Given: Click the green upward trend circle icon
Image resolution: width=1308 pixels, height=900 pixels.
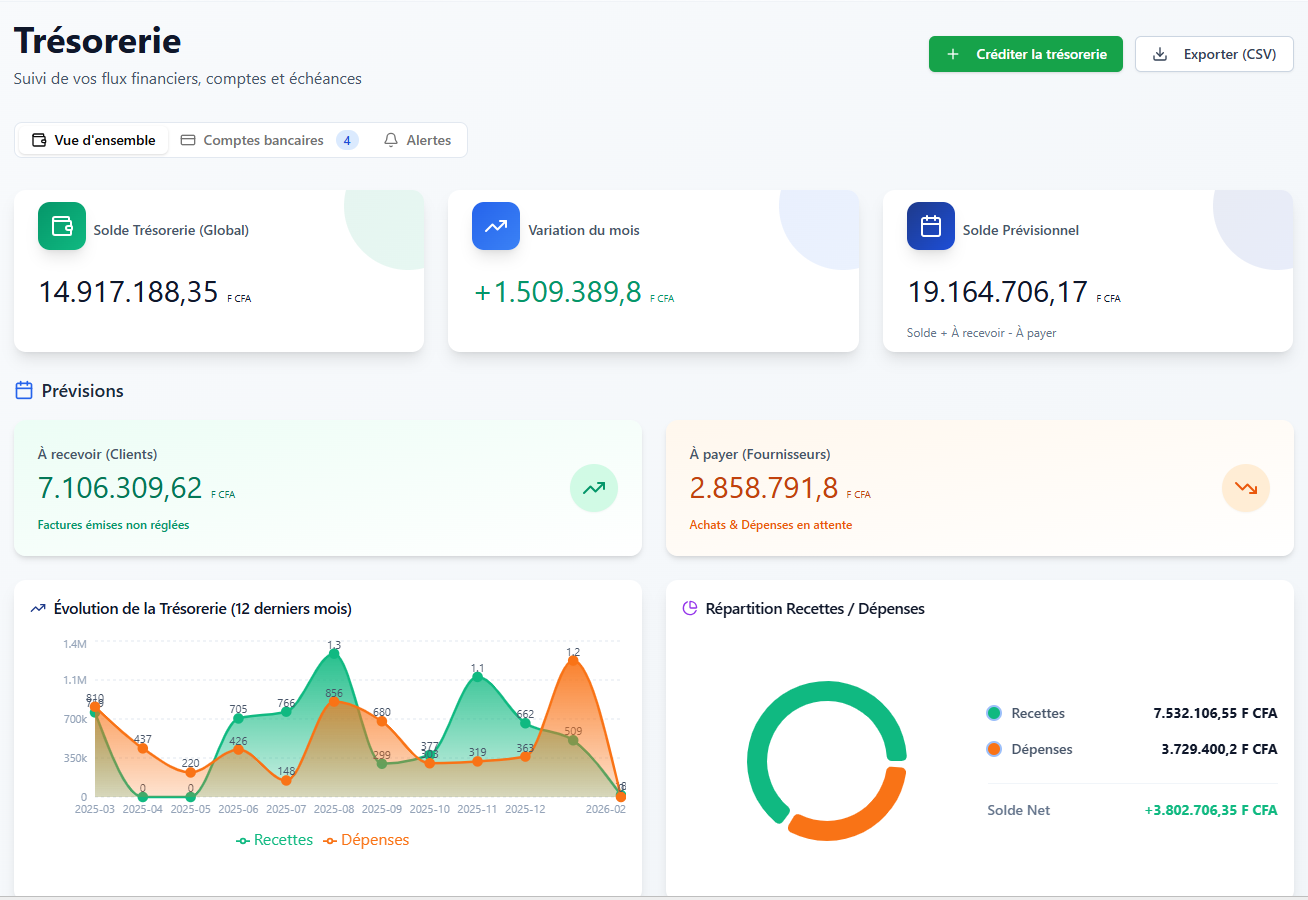Looking at the screenshot, I should click(x=594, y=488).
